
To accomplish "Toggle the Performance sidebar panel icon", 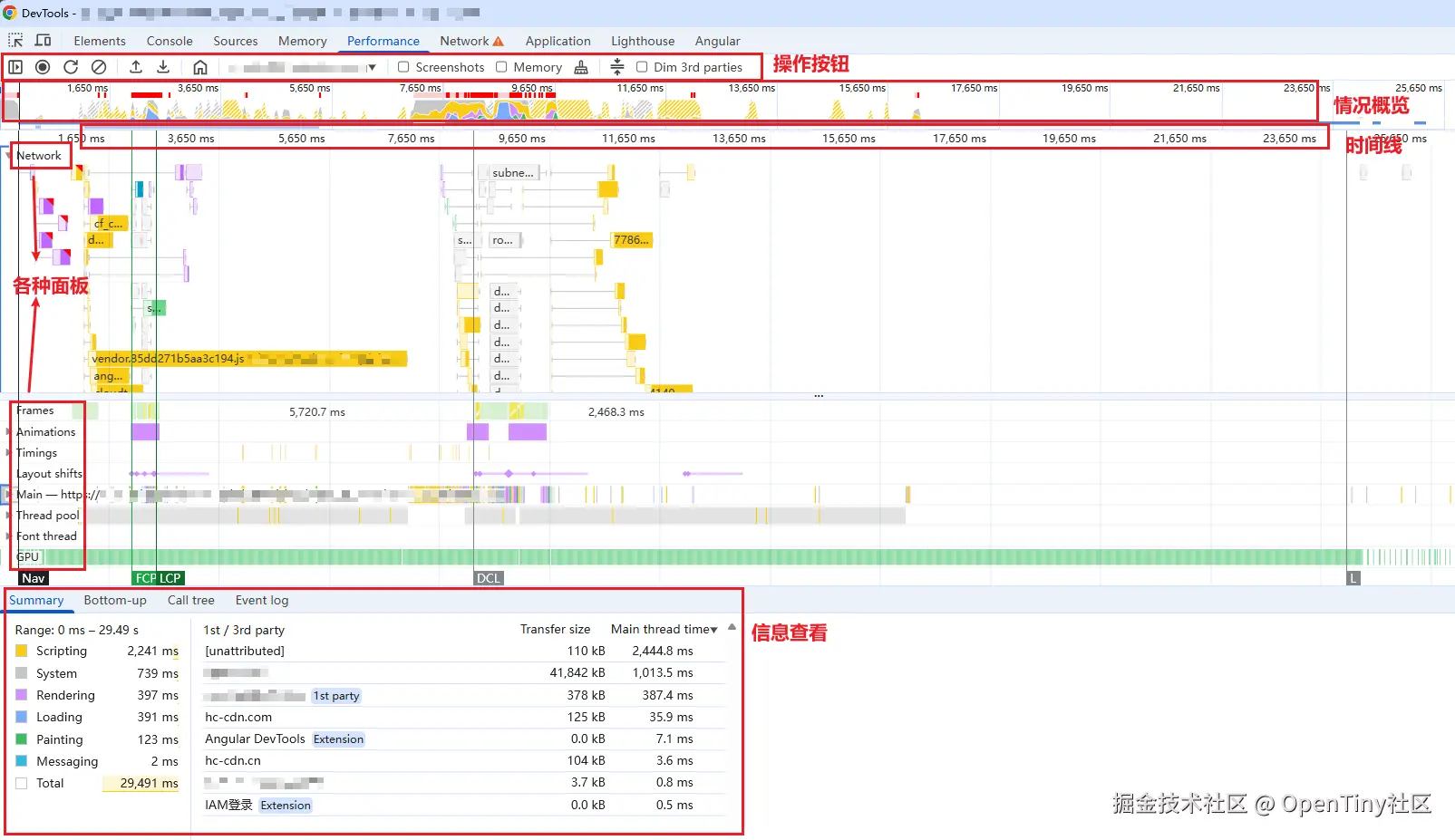I will (x=15, y=67).
